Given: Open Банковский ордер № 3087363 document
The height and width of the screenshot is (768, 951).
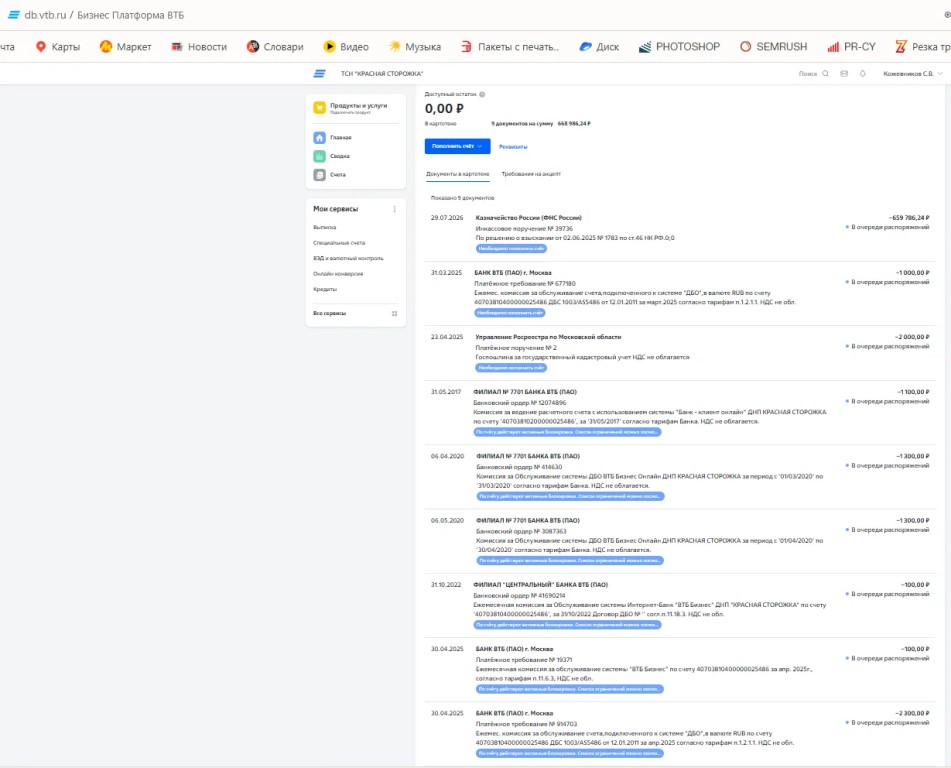Looking at the screenshot, I should [680, 541].
